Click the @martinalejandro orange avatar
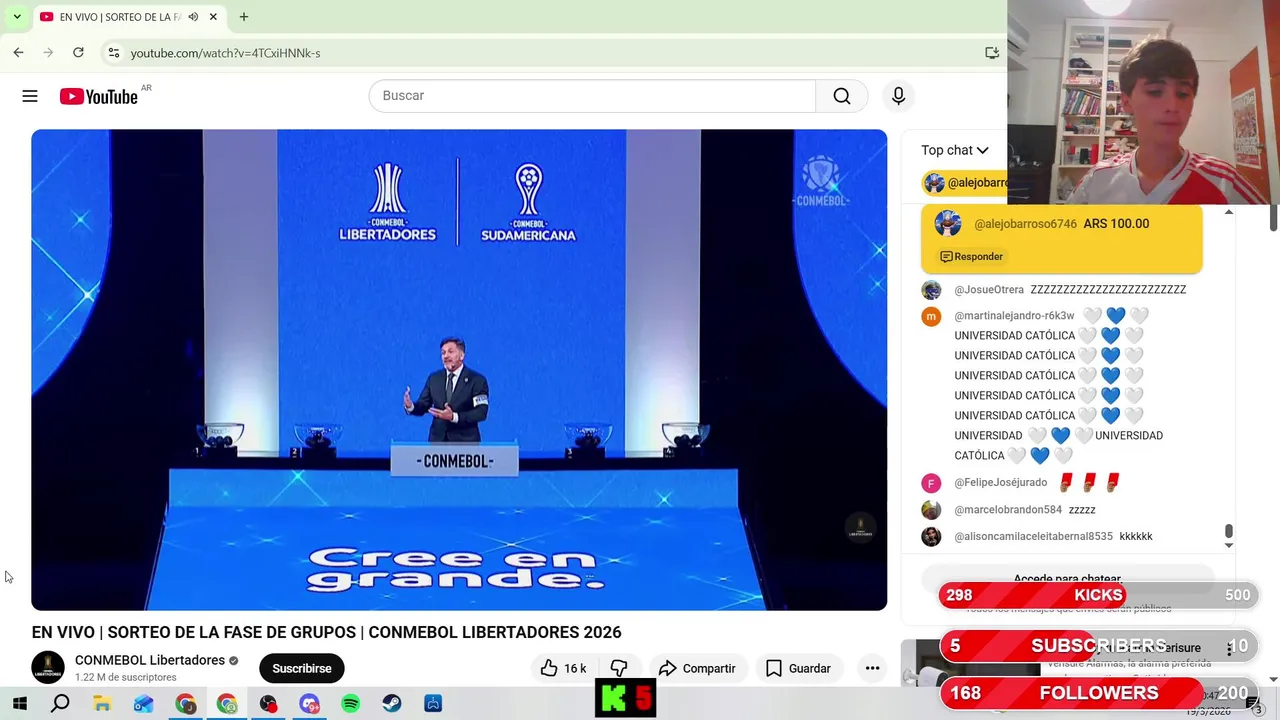This screenshot has height=720, width=1280. click(931, 317)
